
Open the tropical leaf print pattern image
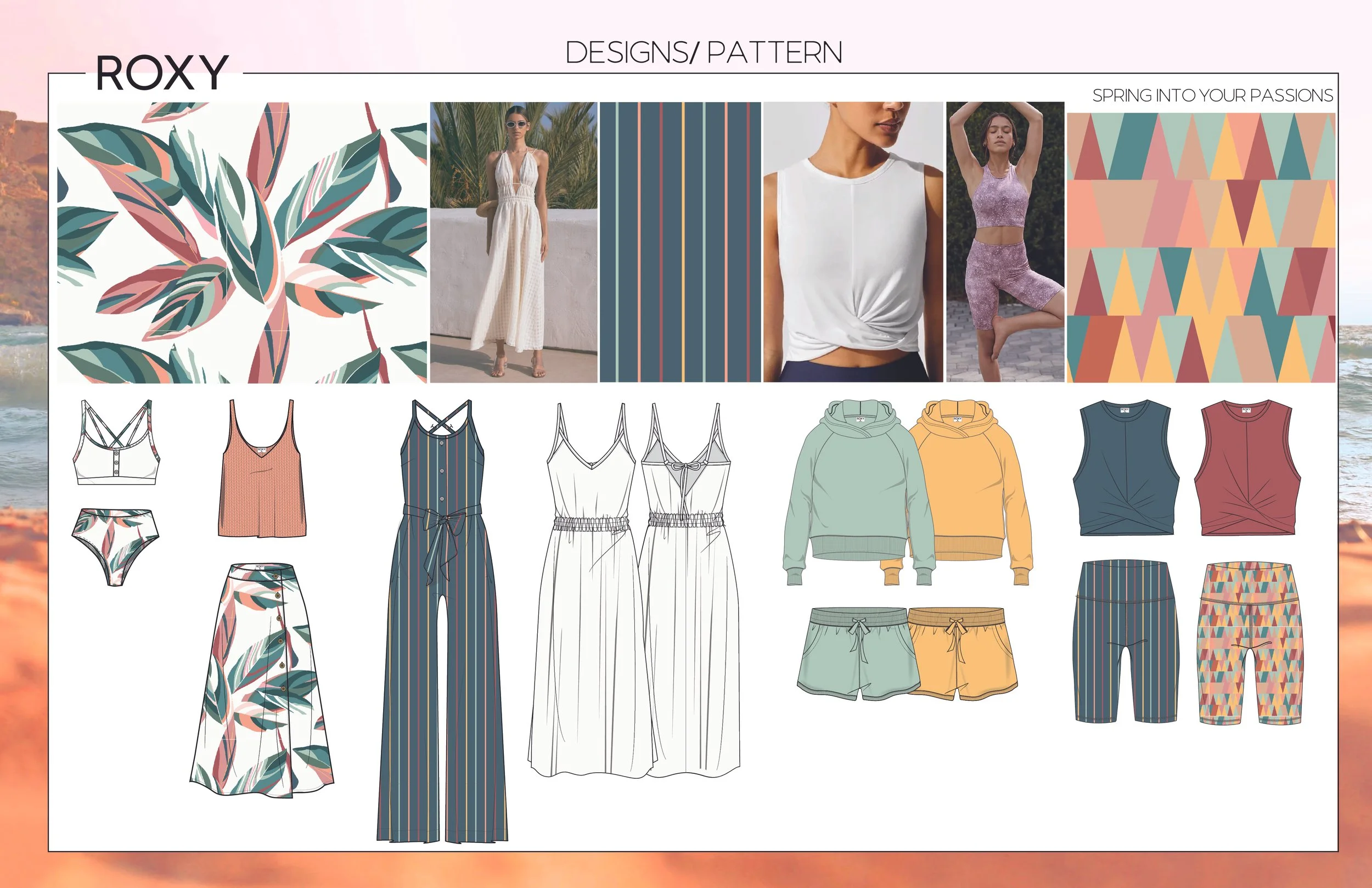point(242,243)
